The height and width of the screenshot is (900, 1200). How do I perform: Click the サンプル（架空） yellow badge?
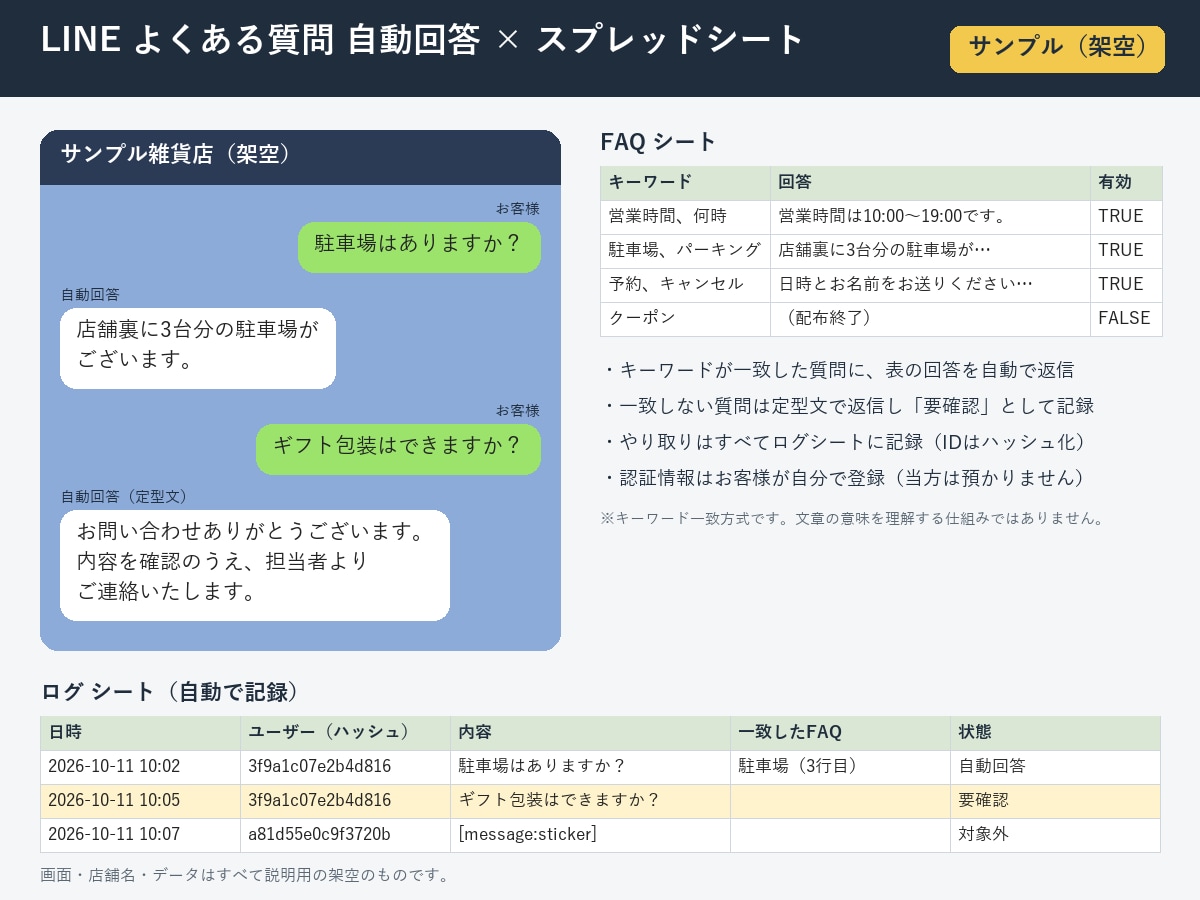coord(1057,49)
